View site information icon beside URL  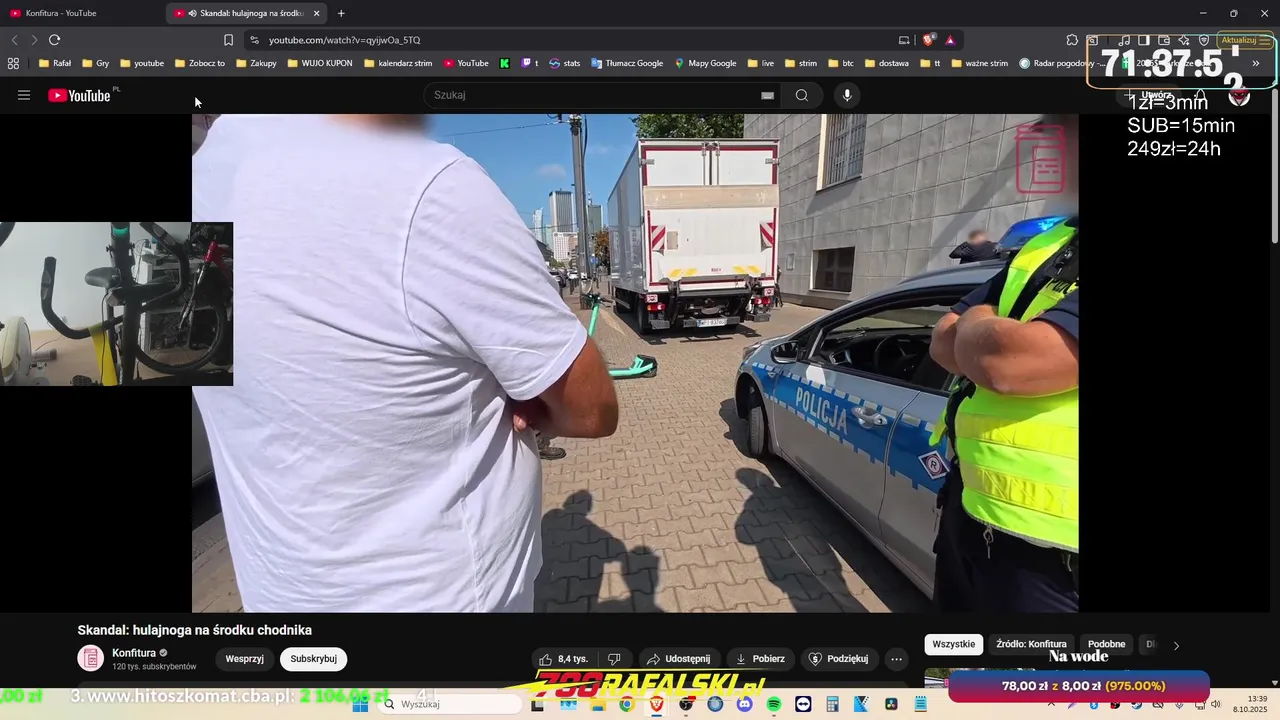pyautogui.click(x=254, y=40)
